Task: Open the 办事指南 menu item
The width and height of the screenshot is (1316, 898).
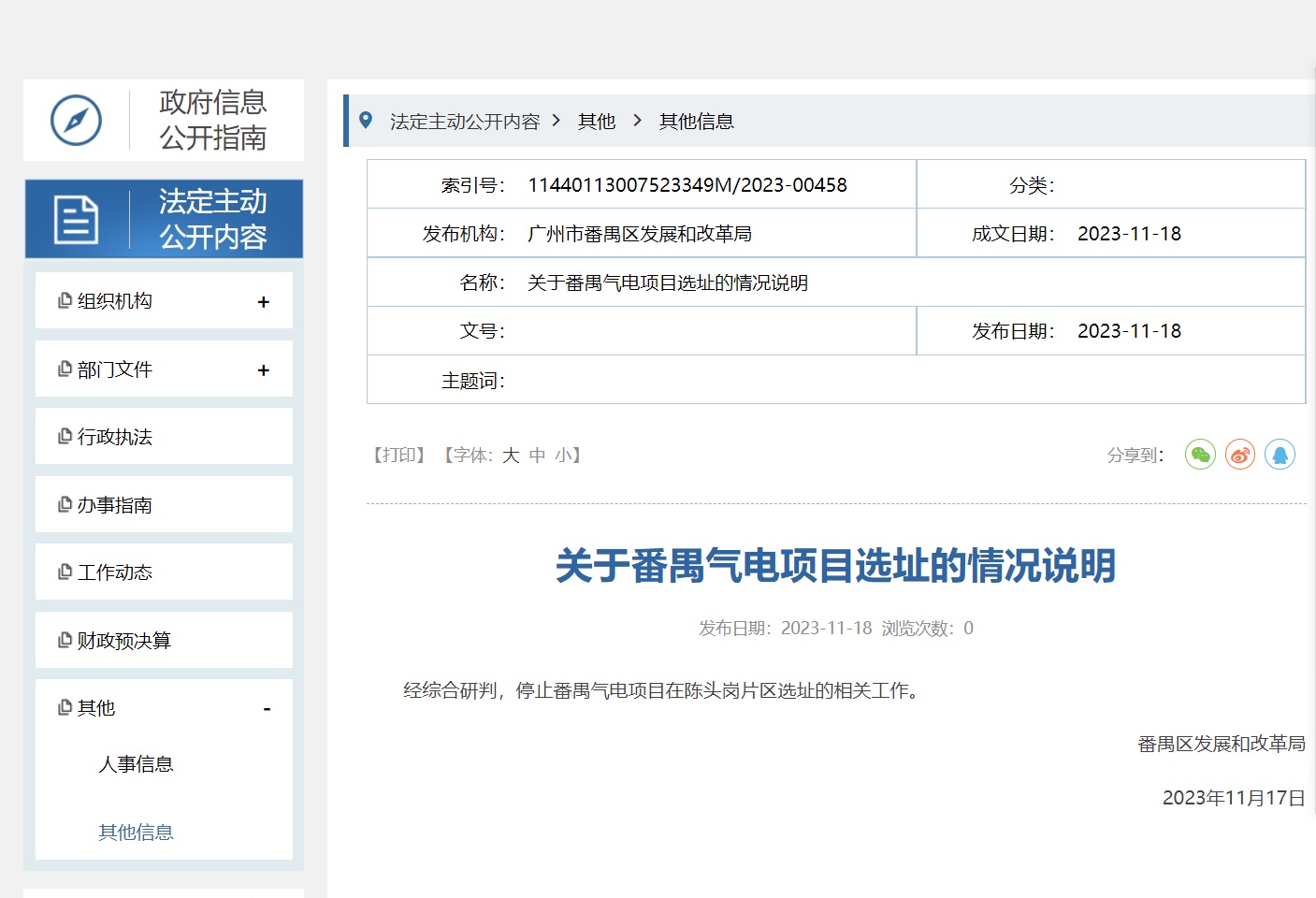Action: (114, 505)
